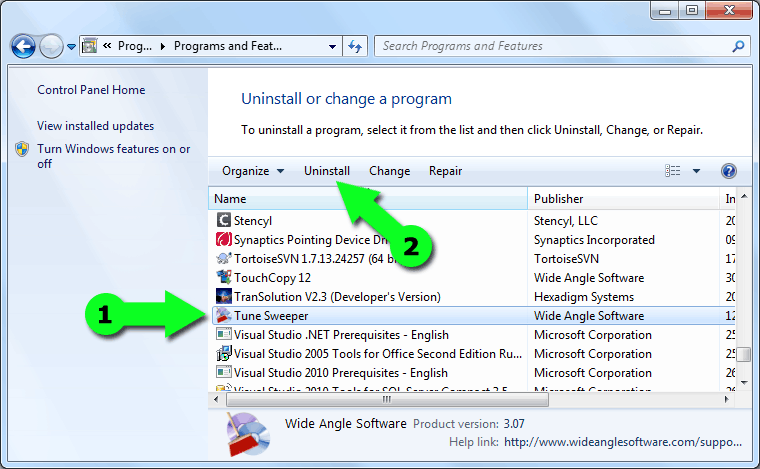Click Visual Studio 2005 Tools icon
Image resolution: width=760 pixels, height=469 pixels.
tap(223, 354)
